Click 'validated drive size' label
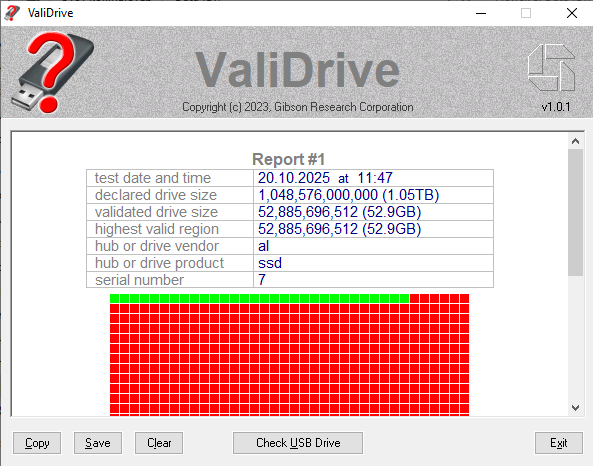The image size is (593, 466). click(x=156, y=212)
